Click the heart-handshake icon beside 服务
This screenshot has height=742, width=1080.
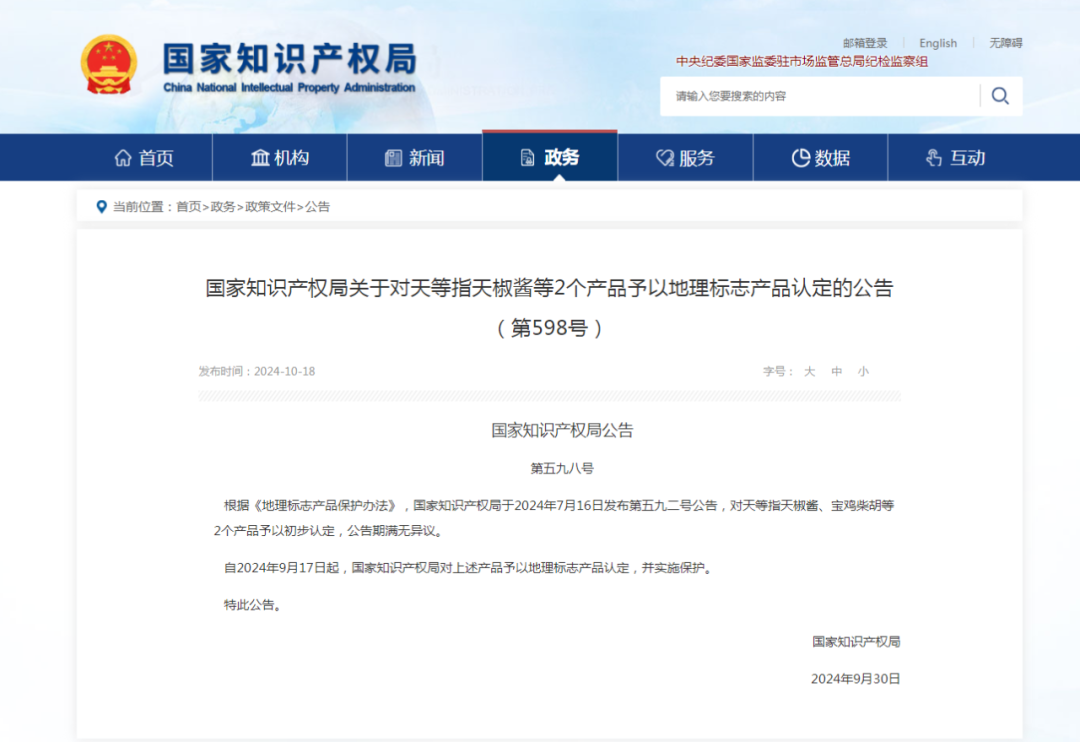[x=665, y=158]
